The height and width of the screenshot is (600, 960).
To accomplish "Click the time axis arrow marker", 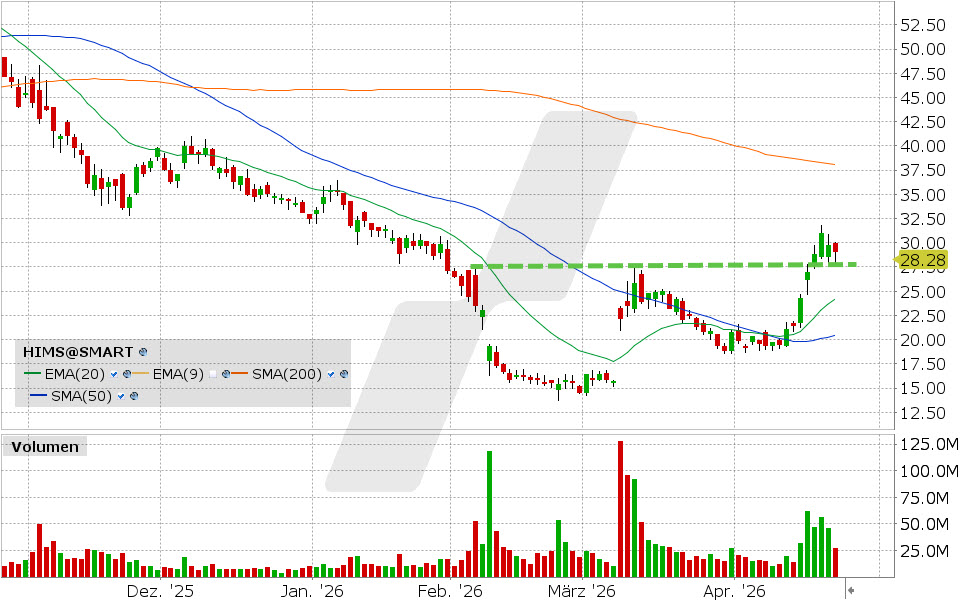I will 850,589.
